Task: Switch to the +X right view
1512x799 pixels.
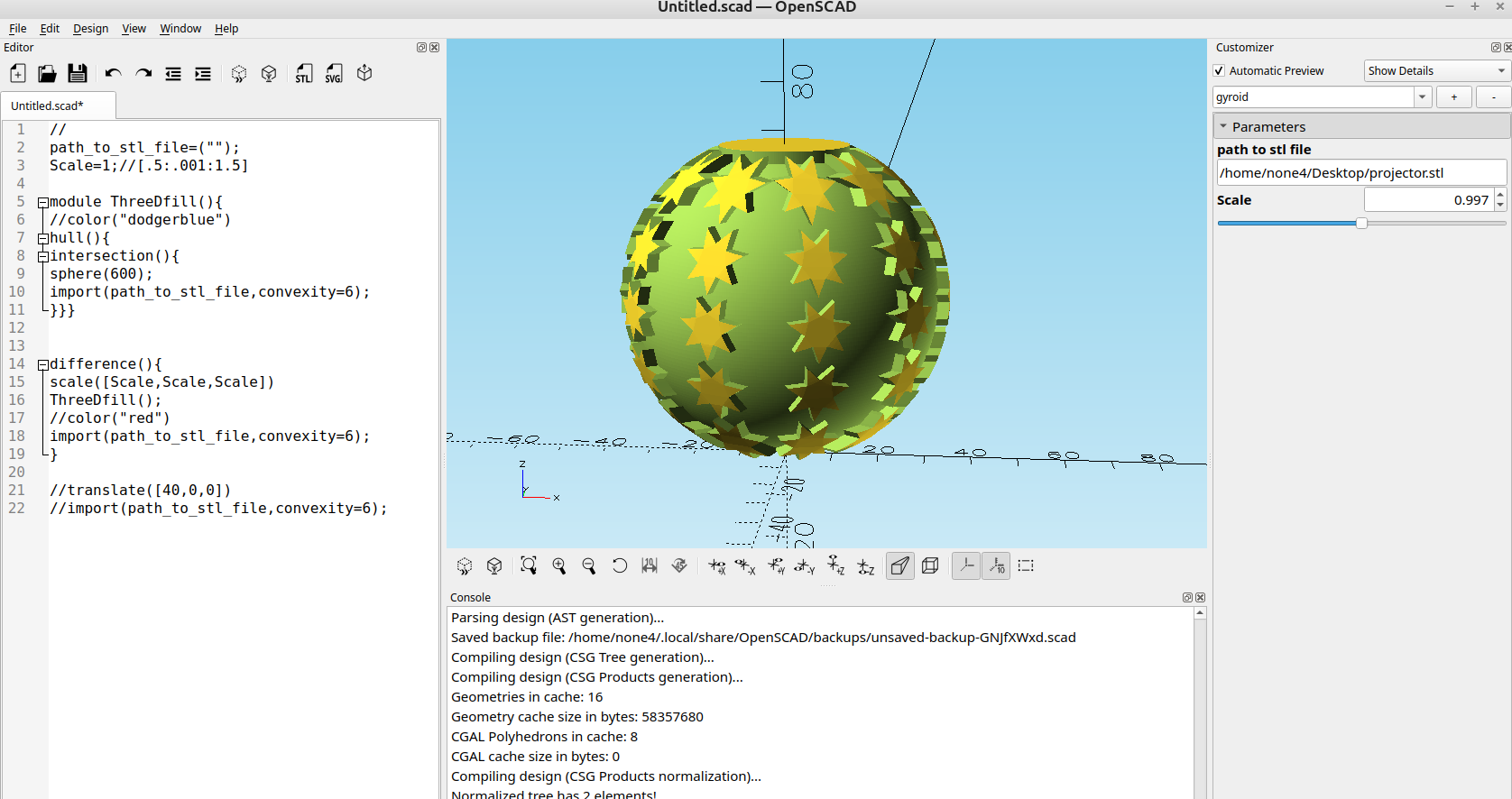Action: [716, 566]
